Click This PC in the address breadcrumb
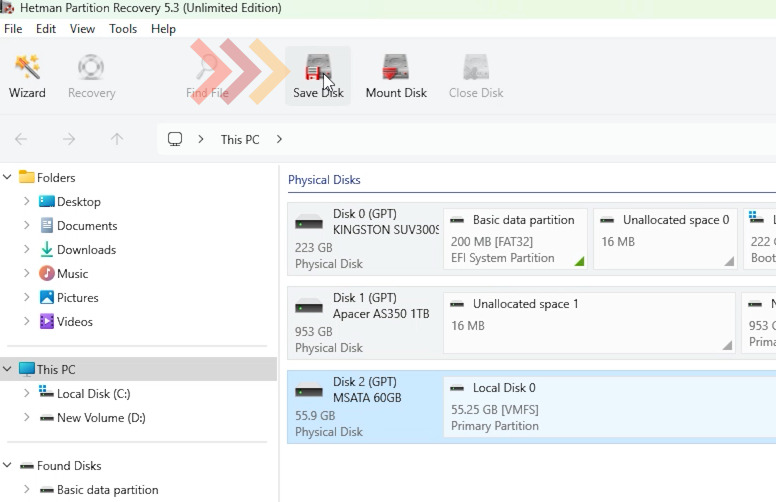776x502 pixels. click(240, 140)
